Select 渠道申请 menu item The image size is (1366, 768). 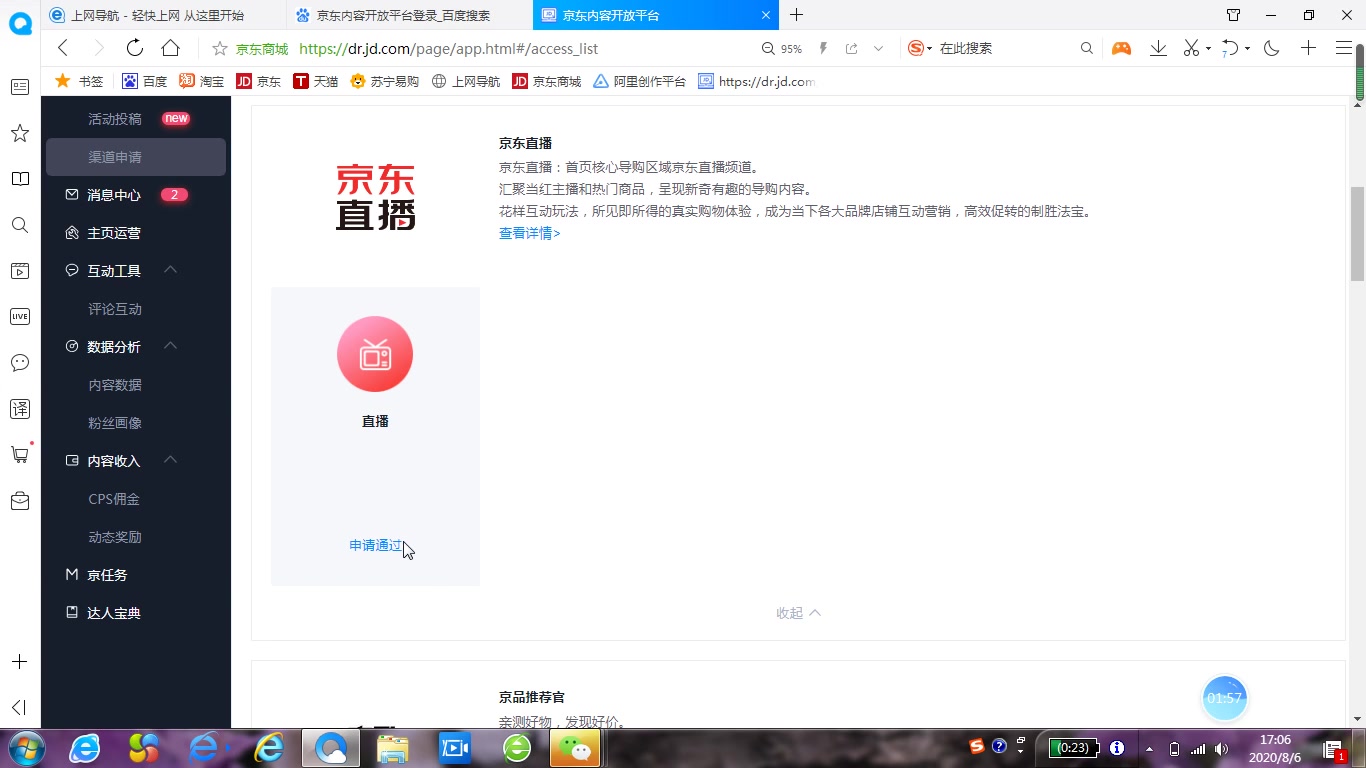(136, 157)
